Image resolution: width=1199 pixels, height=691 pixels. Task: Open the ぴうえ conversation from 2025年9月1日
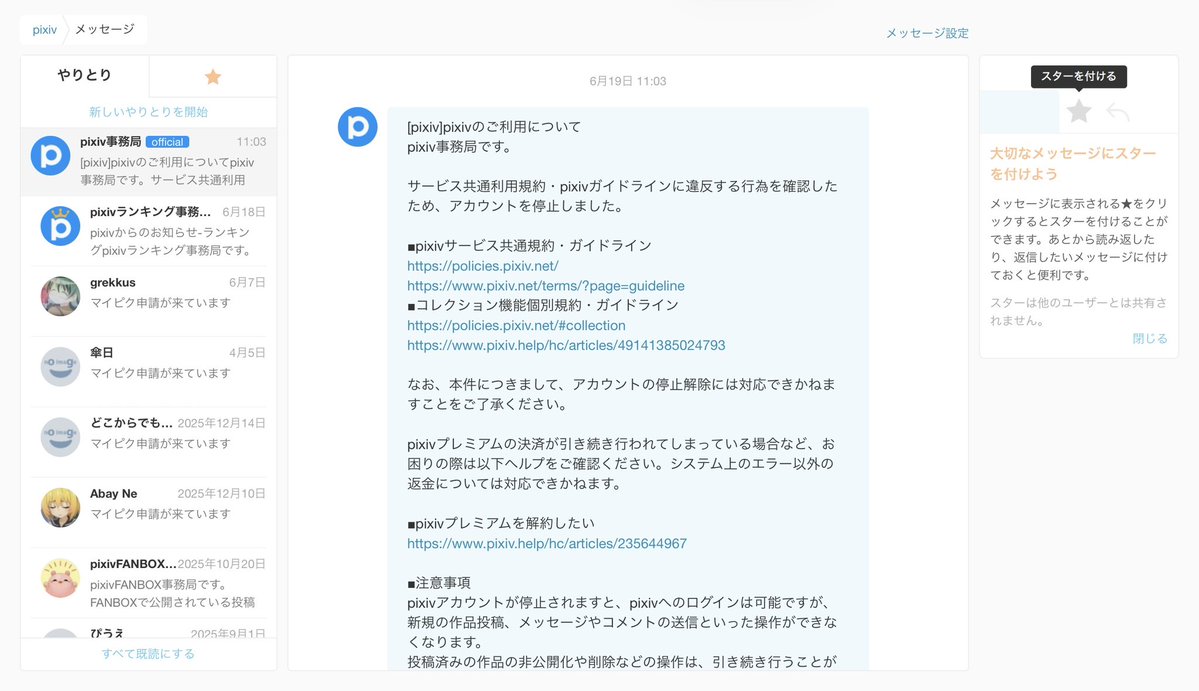(148, 628)
